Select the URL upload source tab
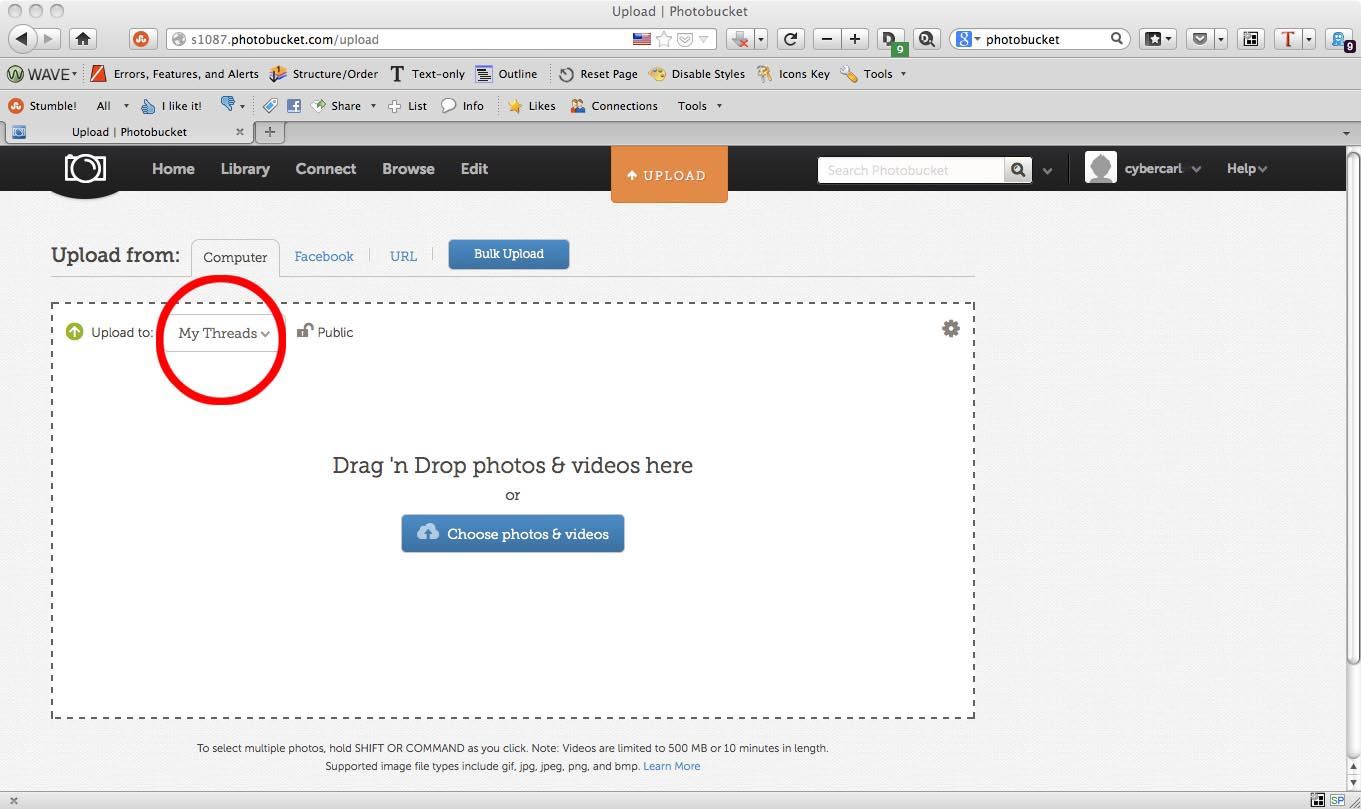Image resolution: width=1361 pixels, height=809 pixels. point(403,256)
